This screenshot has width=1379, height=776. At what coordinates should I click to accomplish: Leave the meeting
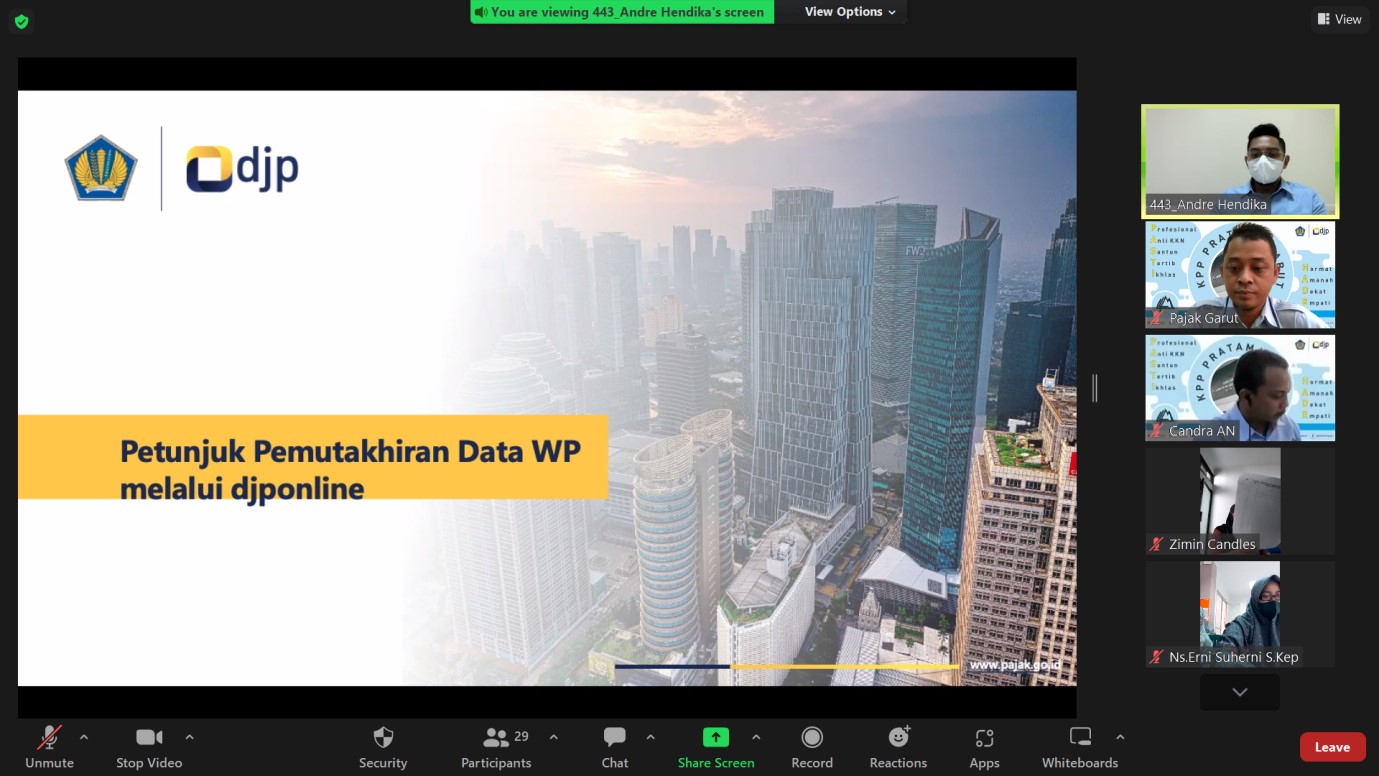[1332, 747]
